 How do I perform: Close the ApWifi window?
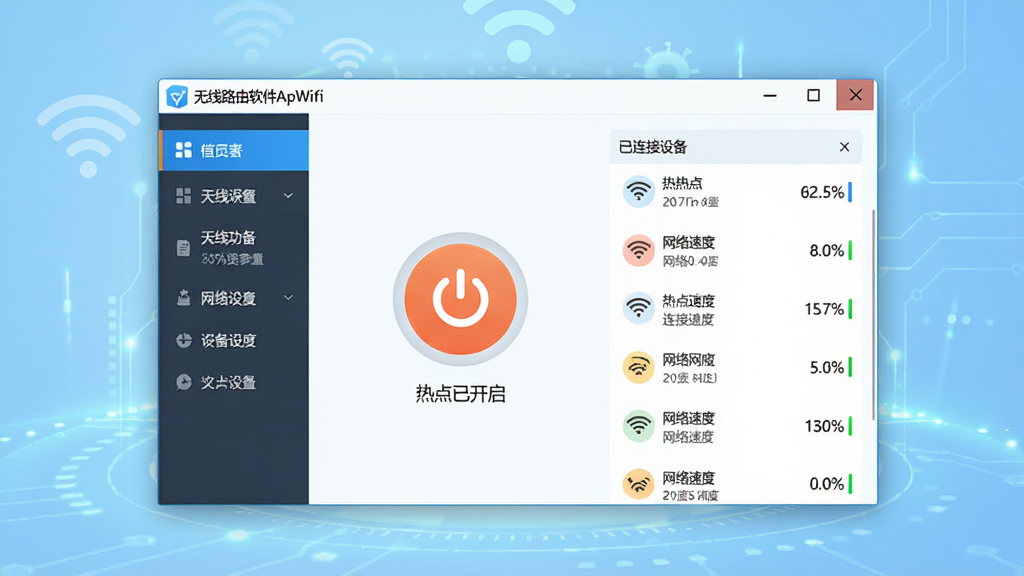(x=855, y=95)
